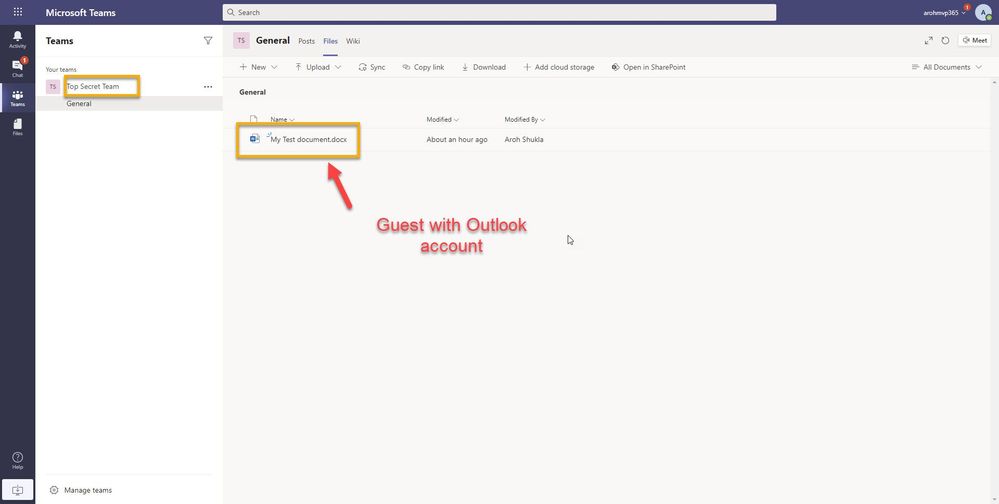Click the 'About an hour ago' cell
999x504 pixels.
[x=457, y=140]
